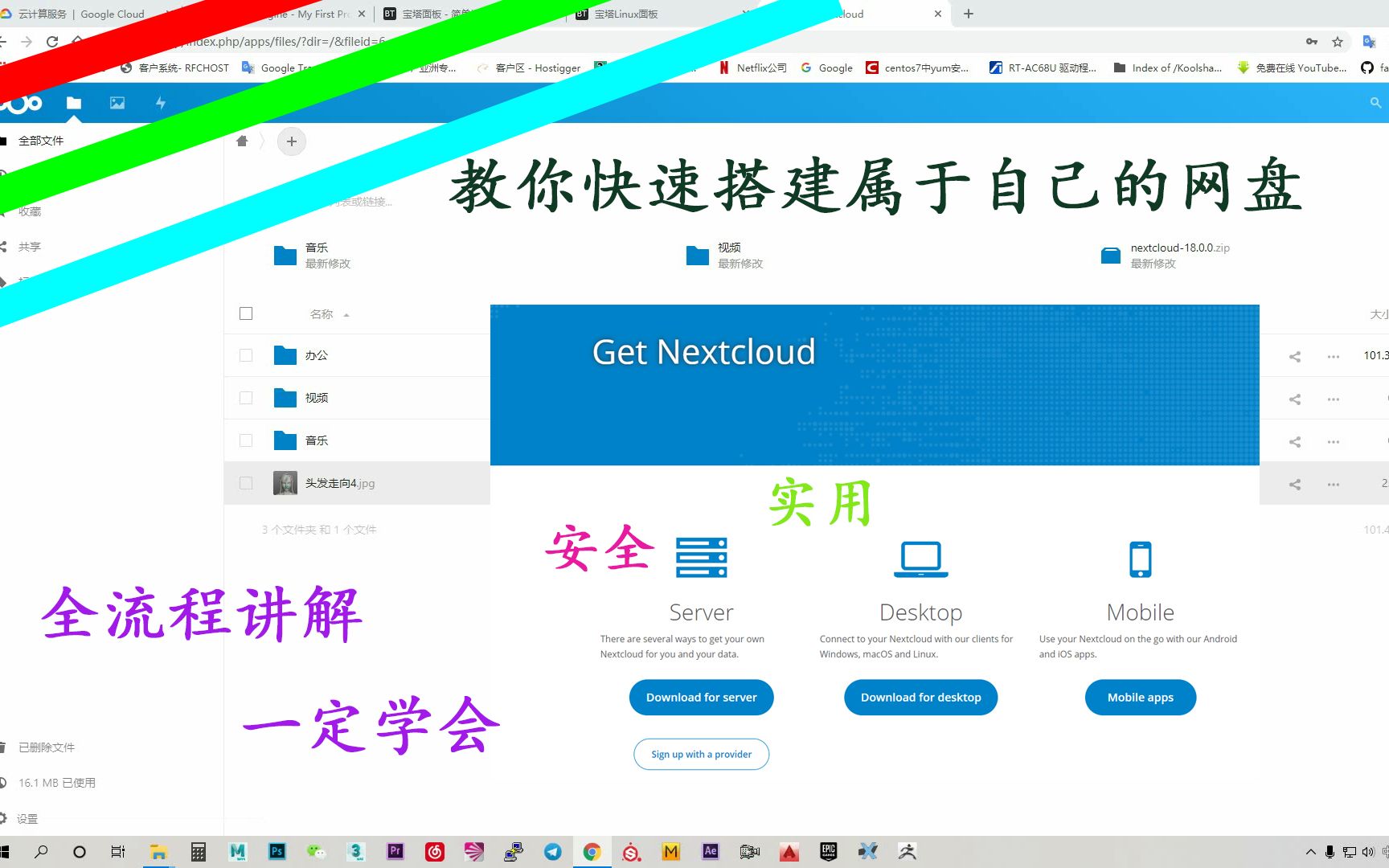Go to home folder breadcrumb icon

[242, 141]
